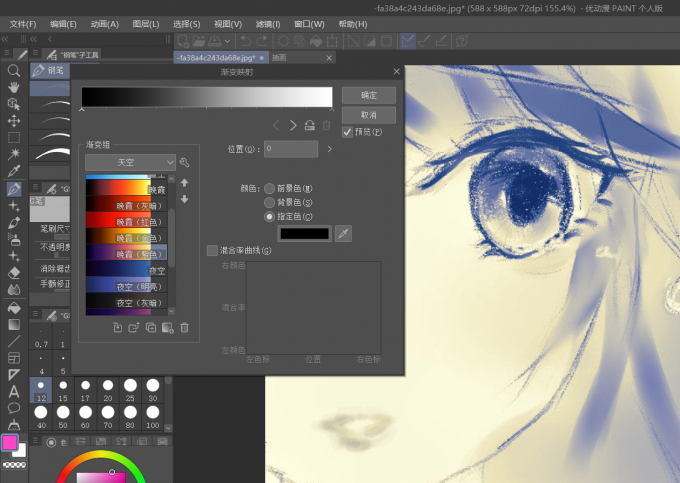This screenshot has width=680, height=483.
Task: Select the 前景色(M) radio button
Action: point(269,188)
